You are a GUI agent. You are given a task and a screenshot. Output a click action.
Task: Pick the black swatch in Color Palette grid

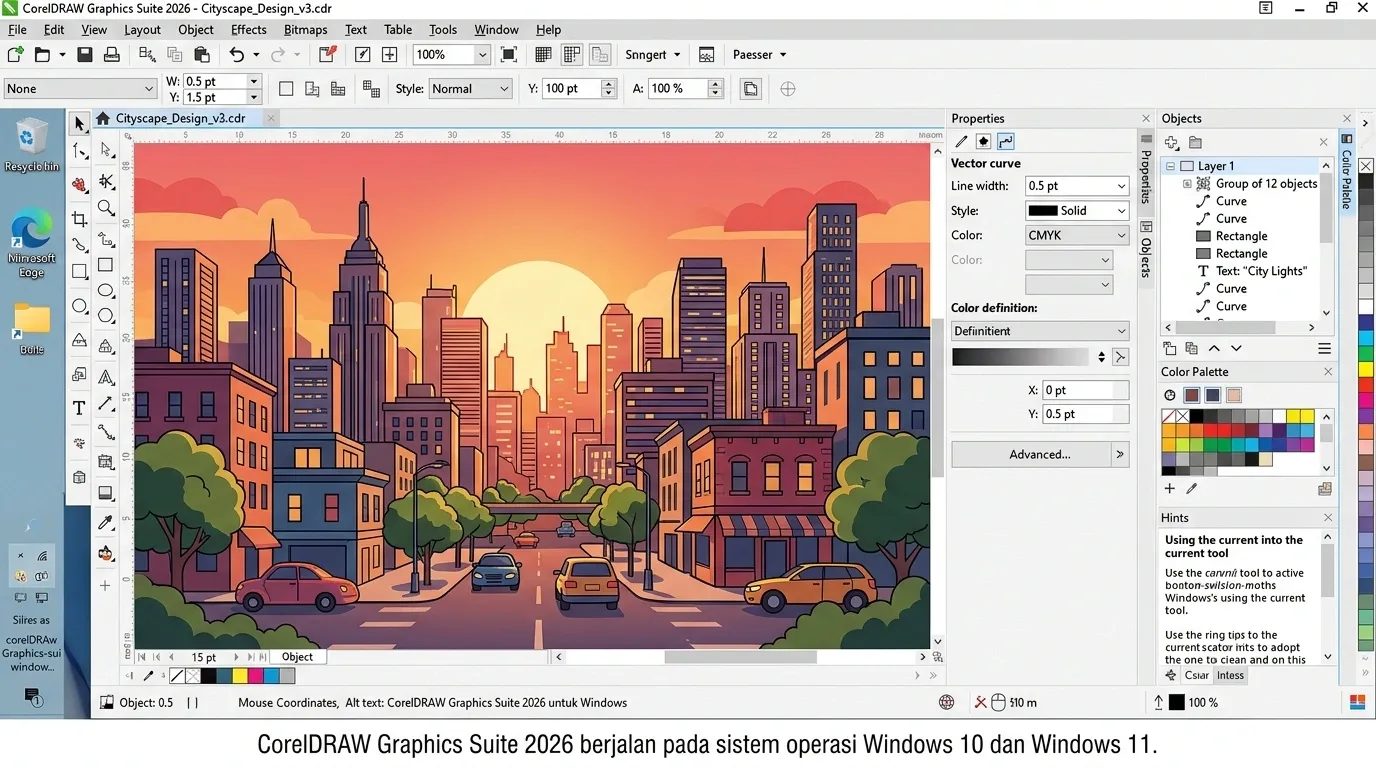1196,417
